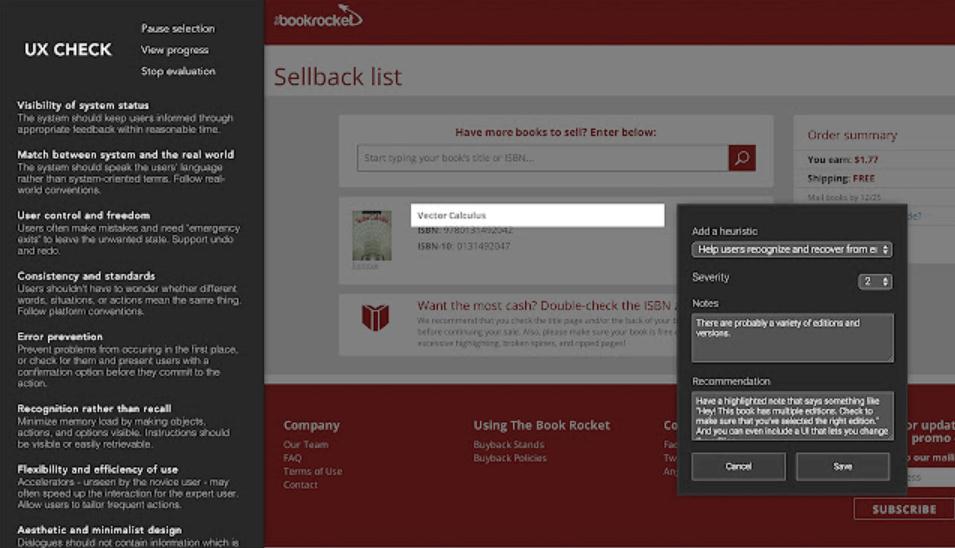955x548 pixels.
Task: Click Stop evaluation
Action: click(178, 71)
